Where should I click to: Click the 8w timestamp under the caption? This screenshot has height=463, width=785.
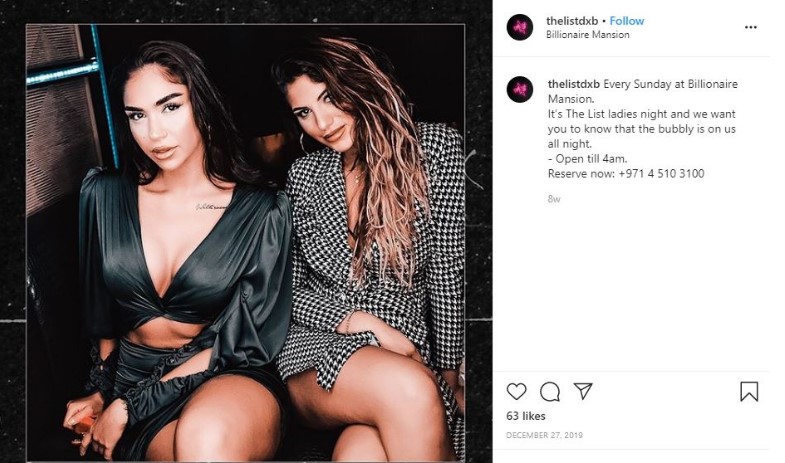point(554,199)
